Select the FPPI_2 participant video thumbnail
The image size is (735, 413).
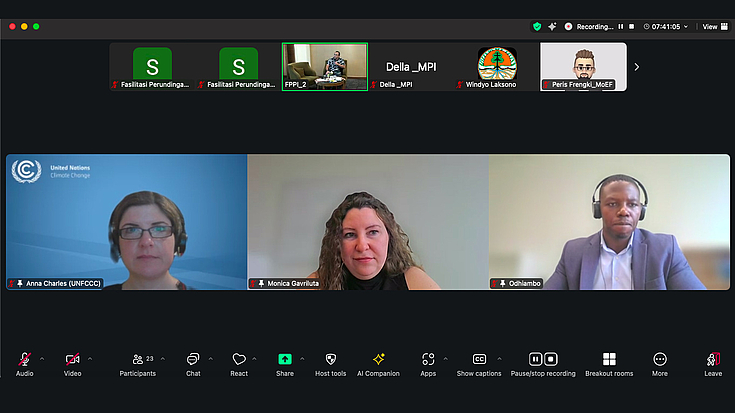[325, 66]
